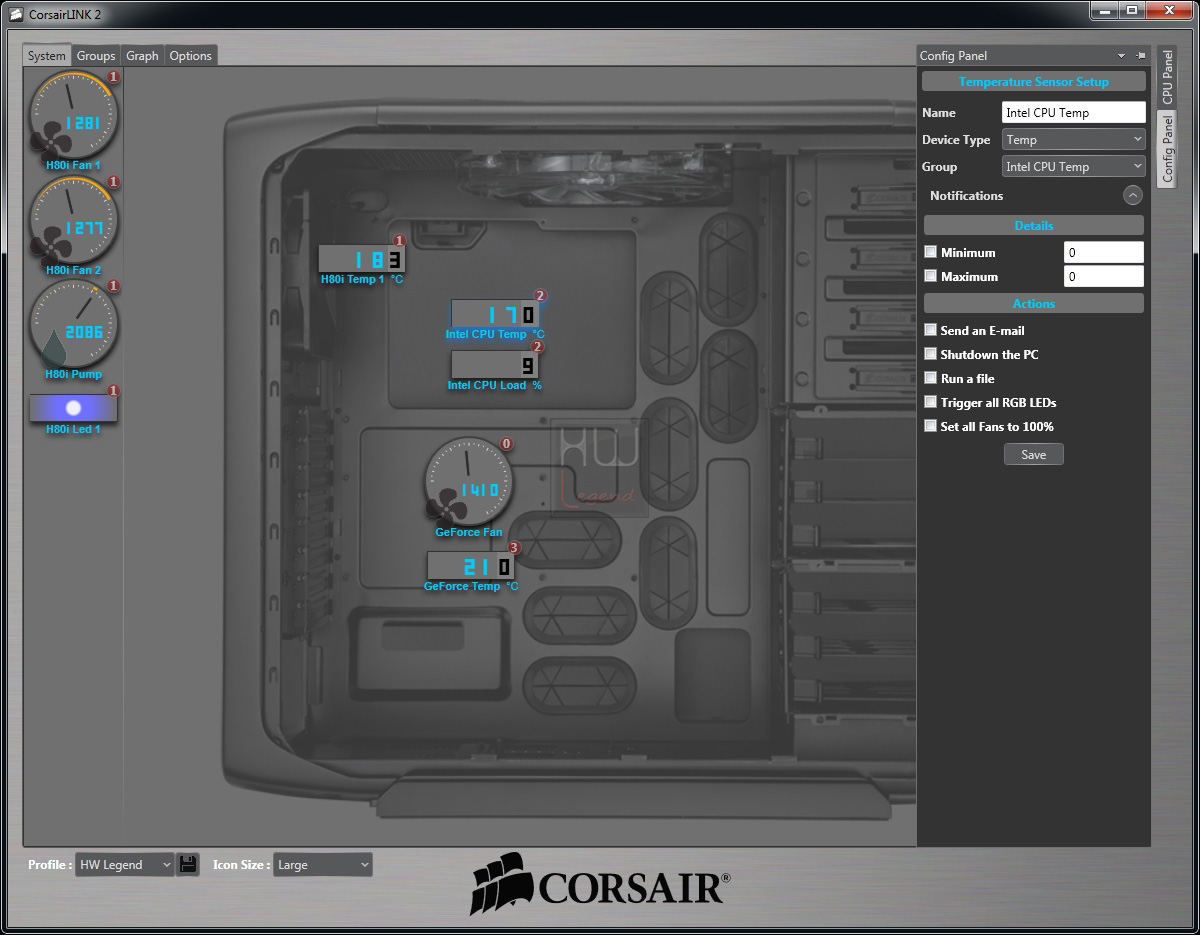This screenshot has width=1200, height=935.
Task: Click the Corsair logo
Action: coord(600,884)
